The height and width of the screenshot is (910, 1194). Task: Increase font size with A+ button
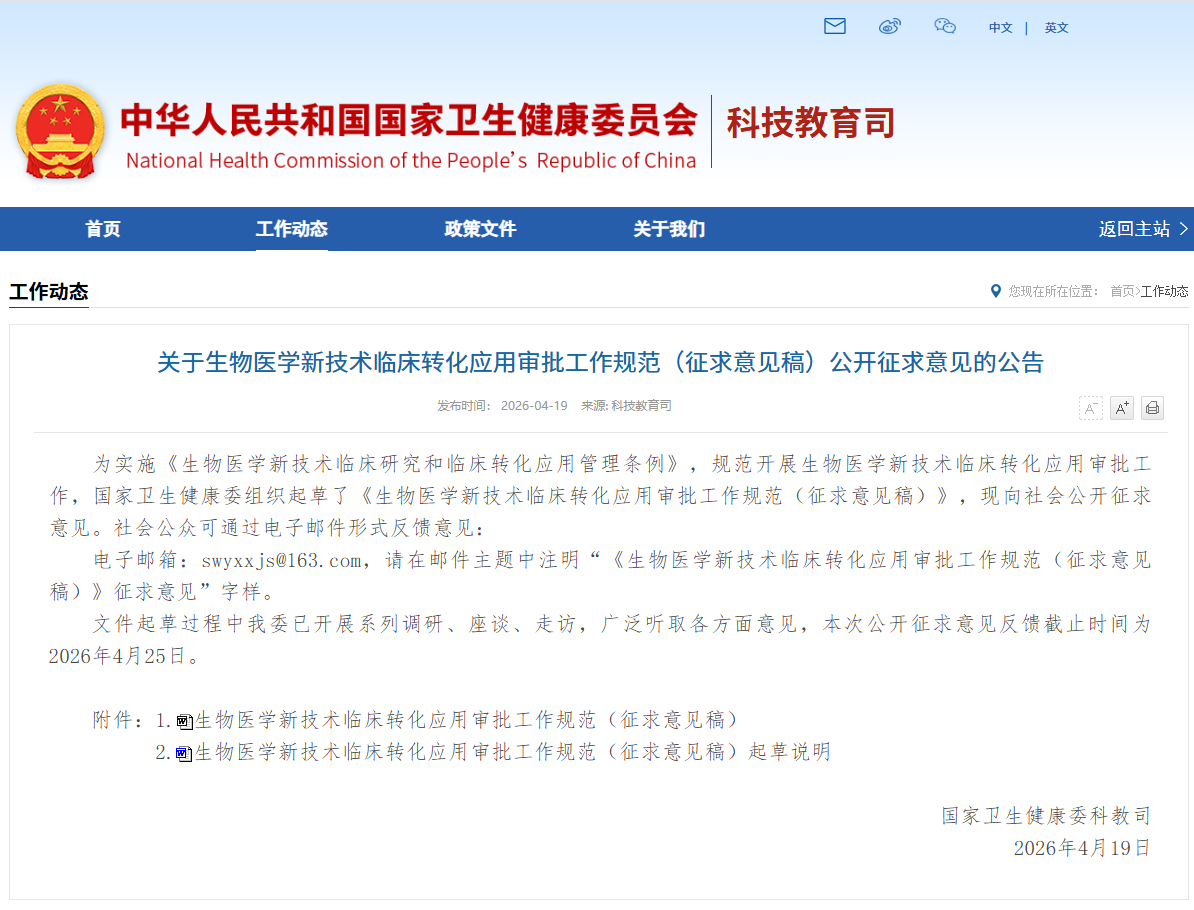click(x=1122, y=408)
